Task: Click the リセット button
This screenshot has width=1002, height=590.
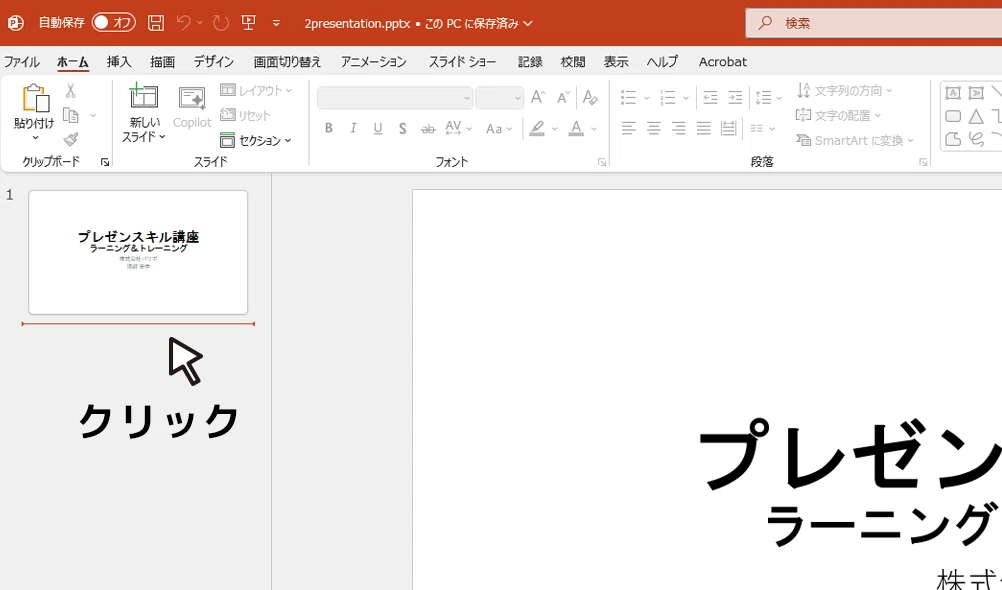Action: [x=245, y=115]
